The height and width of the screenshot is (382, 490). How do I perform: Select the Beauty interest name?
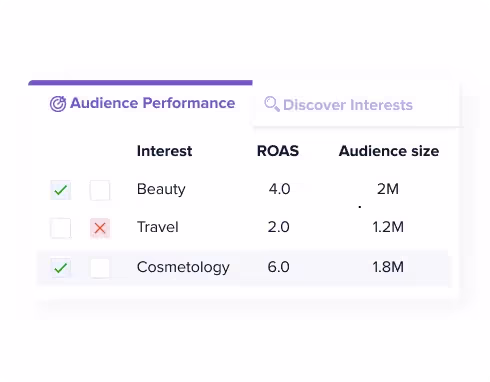pos(161,189)
